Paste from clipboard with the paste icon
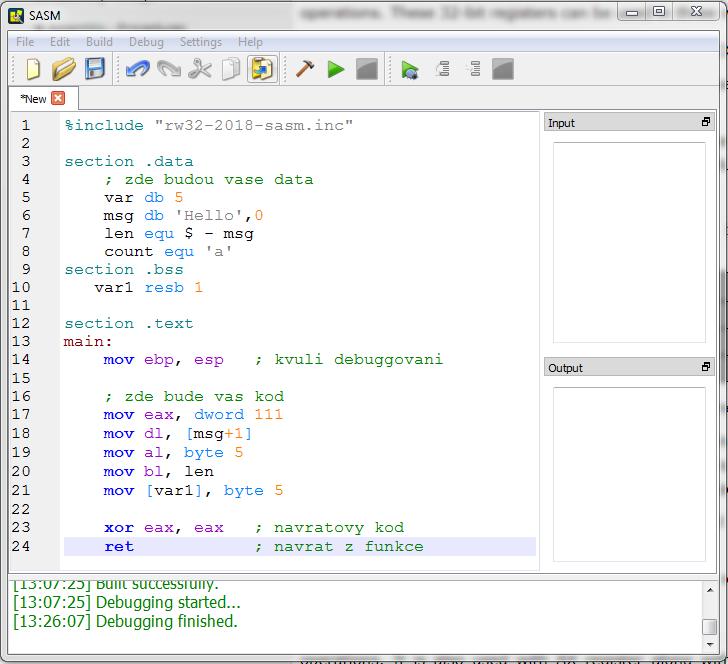728x664 pixels. tap(262, 70)
